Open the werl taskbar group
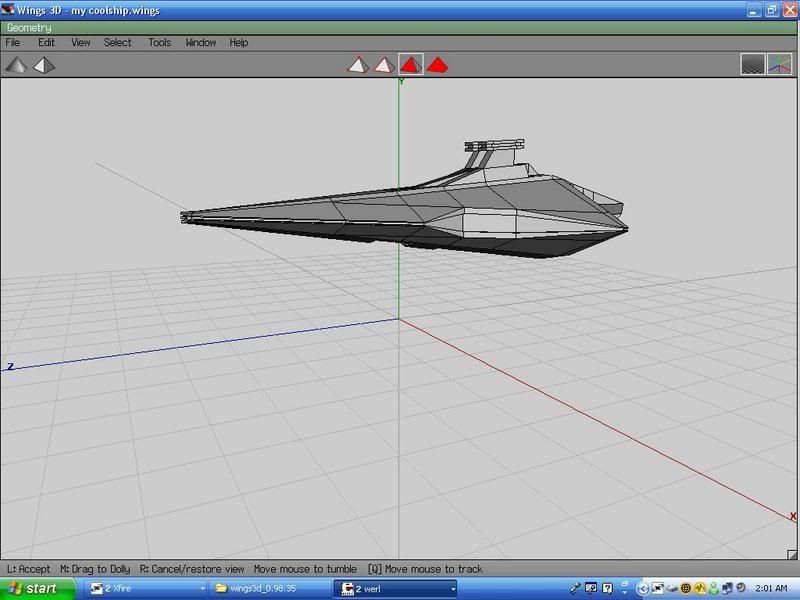Viewport: 800px width, 600px height. pos(395,589)
